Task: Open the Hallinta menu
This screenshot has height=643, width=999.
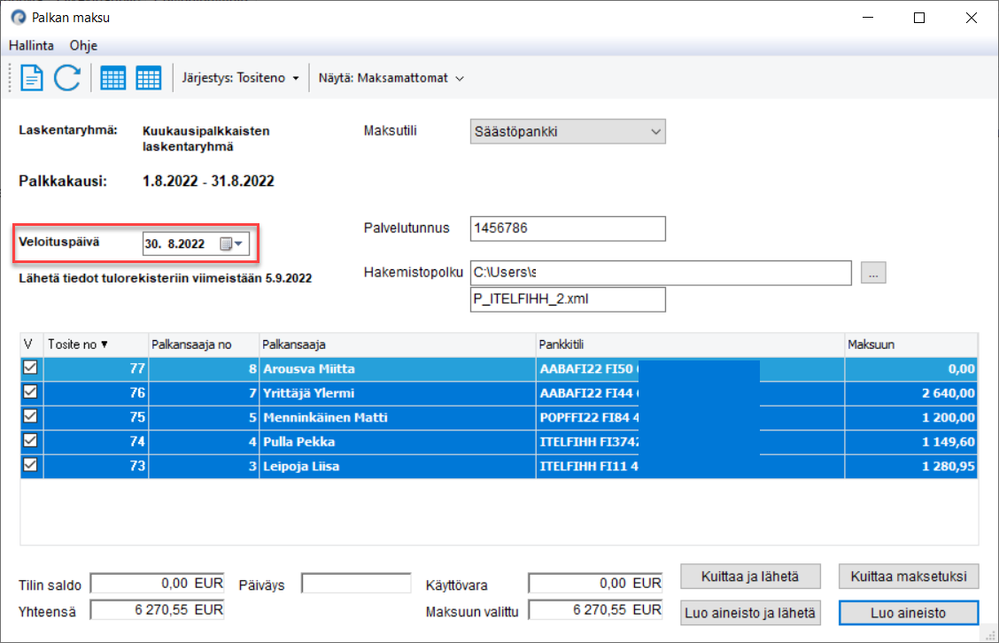Action: pos(31,46)
